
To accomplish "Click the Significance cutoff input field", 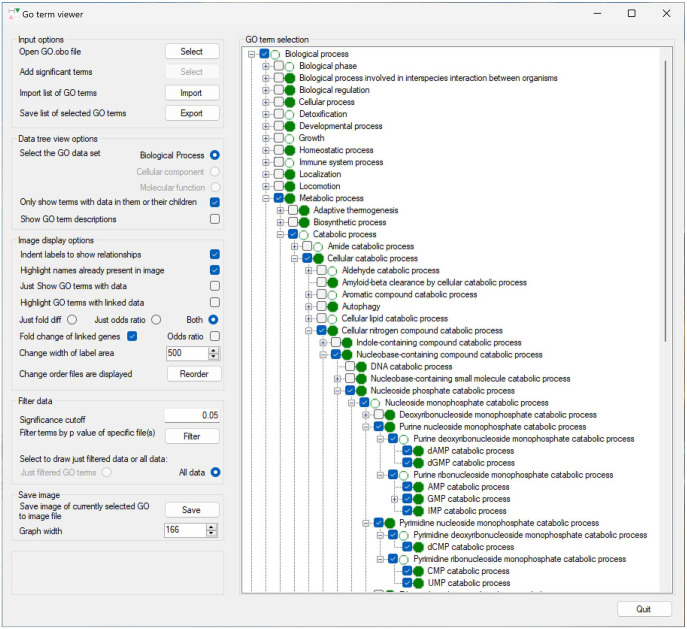I will click(192, 415).
